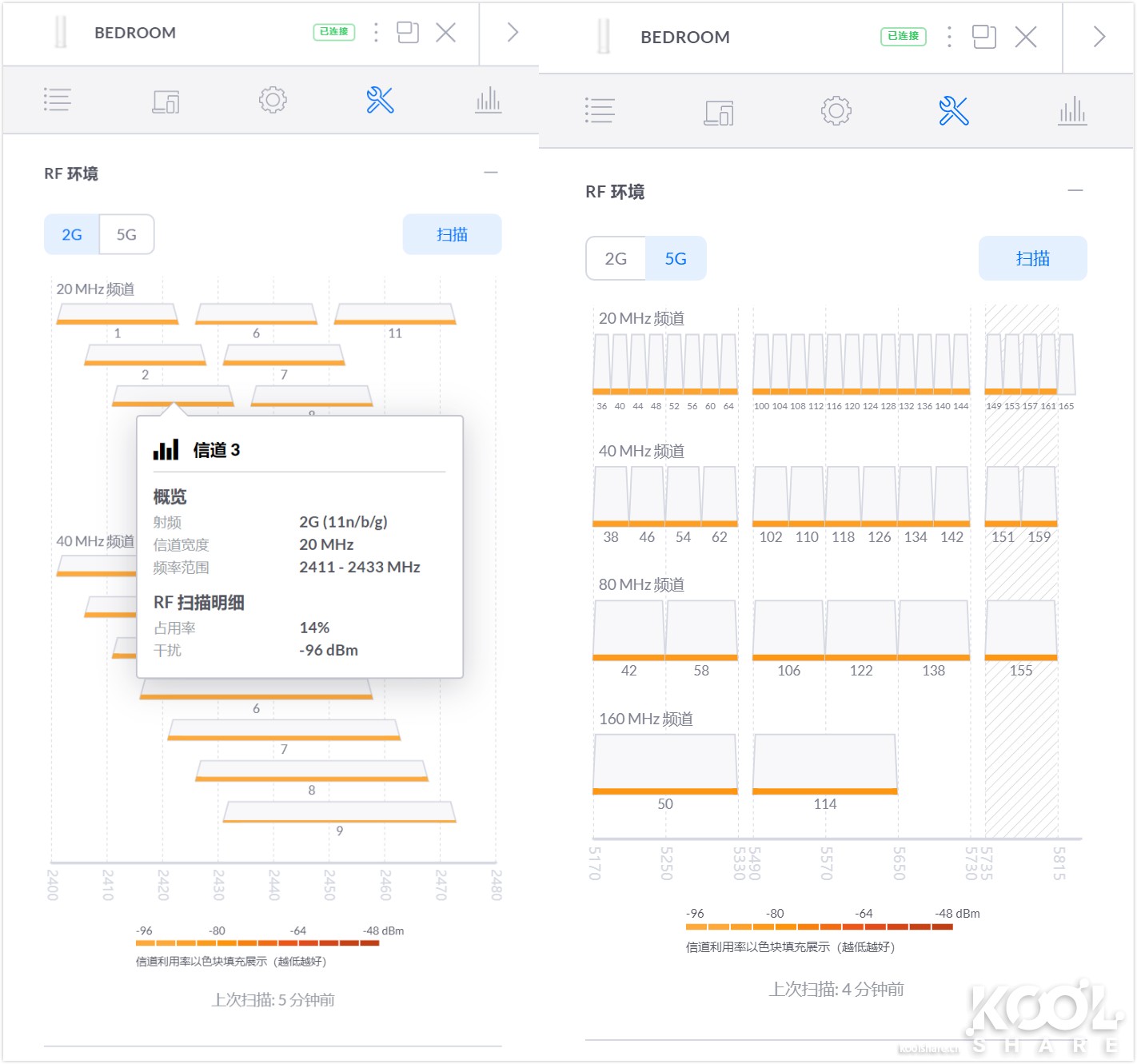Expand the panel with the right chevron arrow

point(511,32)
